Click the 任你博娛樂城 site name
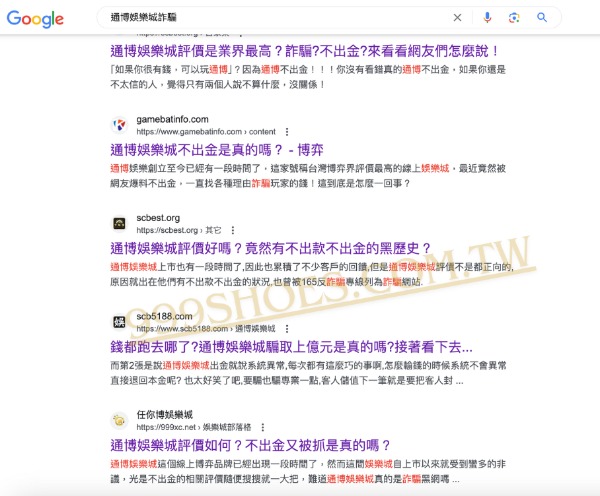The width and height of the screenshot is (600, 496). [165, 414]
